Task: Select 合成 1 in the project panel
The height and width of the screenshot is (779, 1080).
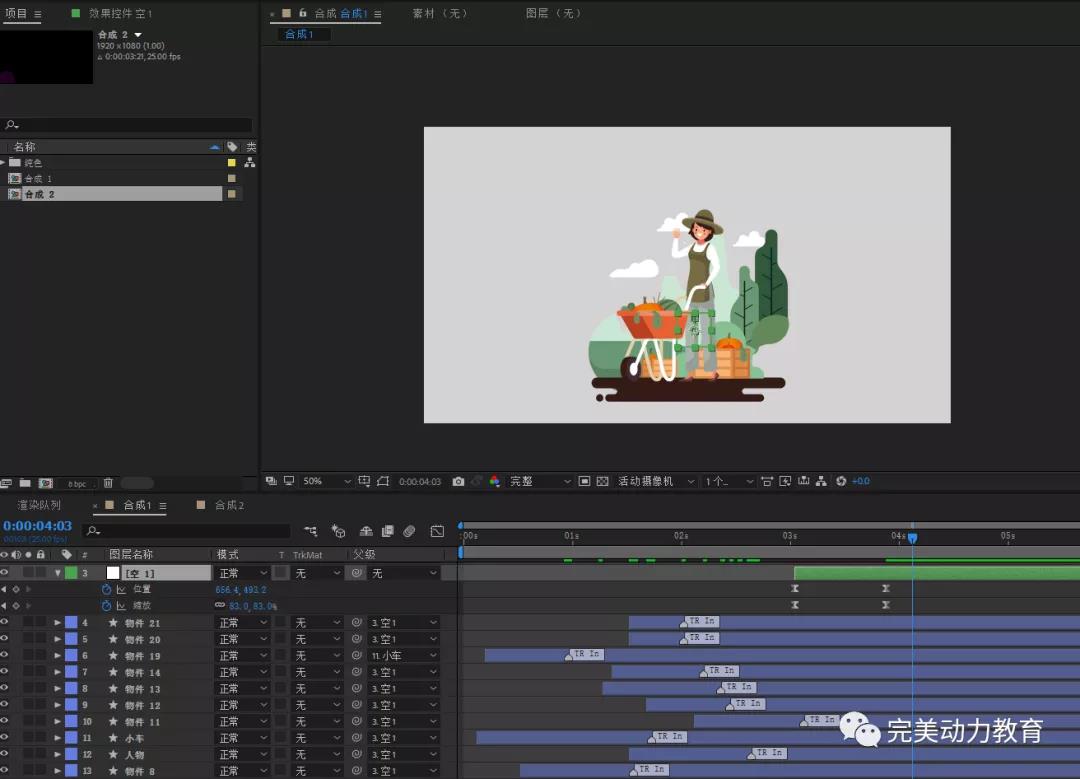Action: click(38, 178)
